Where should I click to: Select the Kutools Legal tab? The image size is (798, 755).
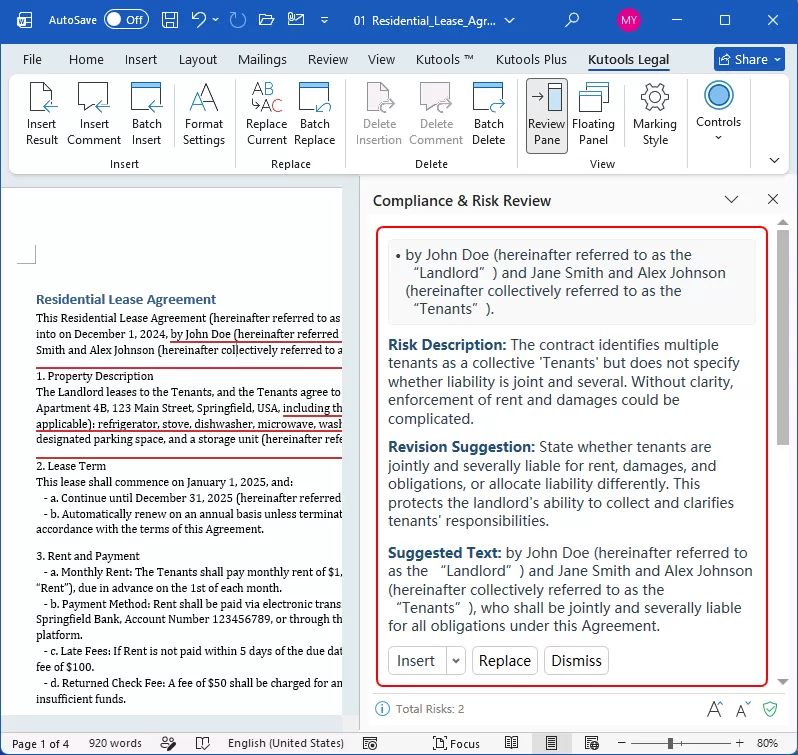tap(628, 60)
